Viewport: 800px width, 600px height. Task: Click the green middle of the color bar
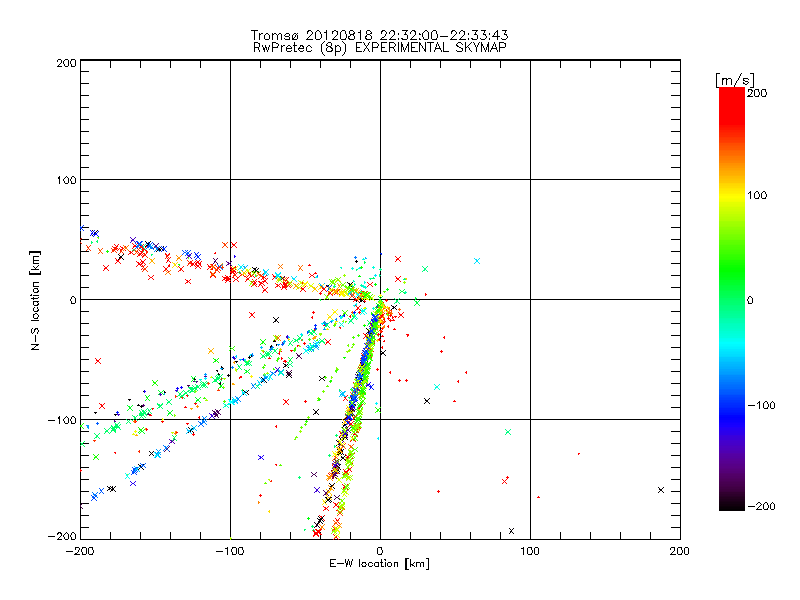click(731, 299)
